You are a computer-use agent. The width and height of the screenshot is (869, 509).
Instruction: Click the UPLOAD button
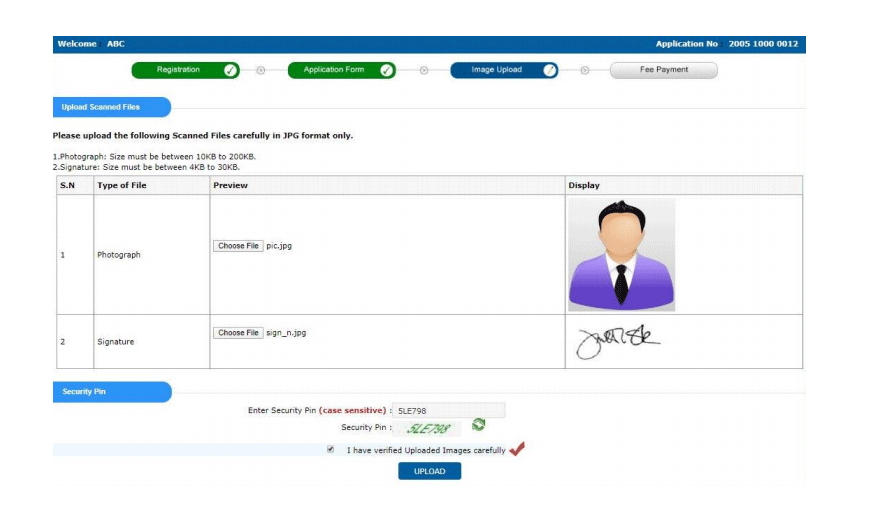[x=429, y=471]
